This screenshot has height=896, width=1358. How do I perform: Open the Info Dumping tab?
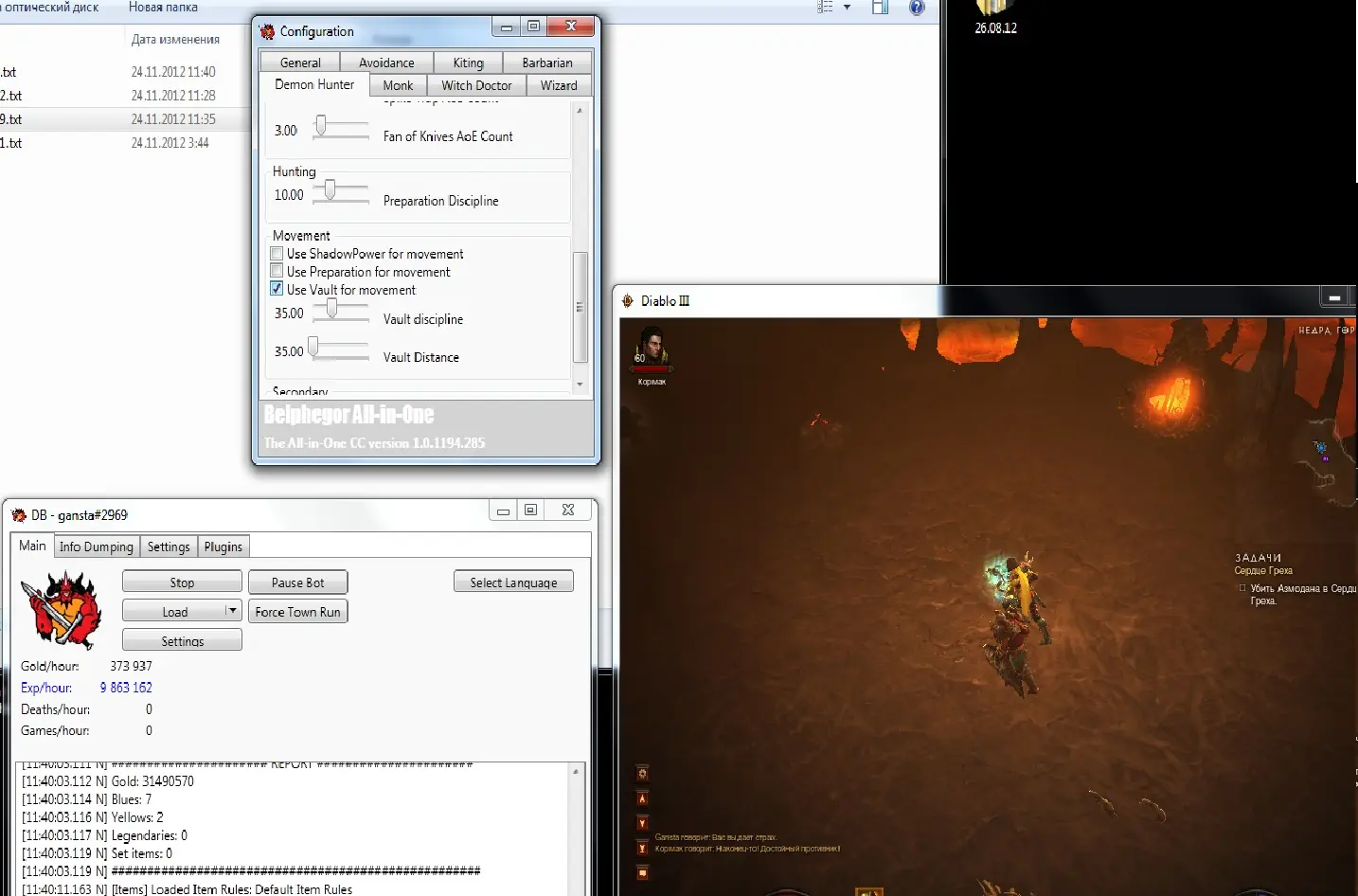click(x=97, y=547)
